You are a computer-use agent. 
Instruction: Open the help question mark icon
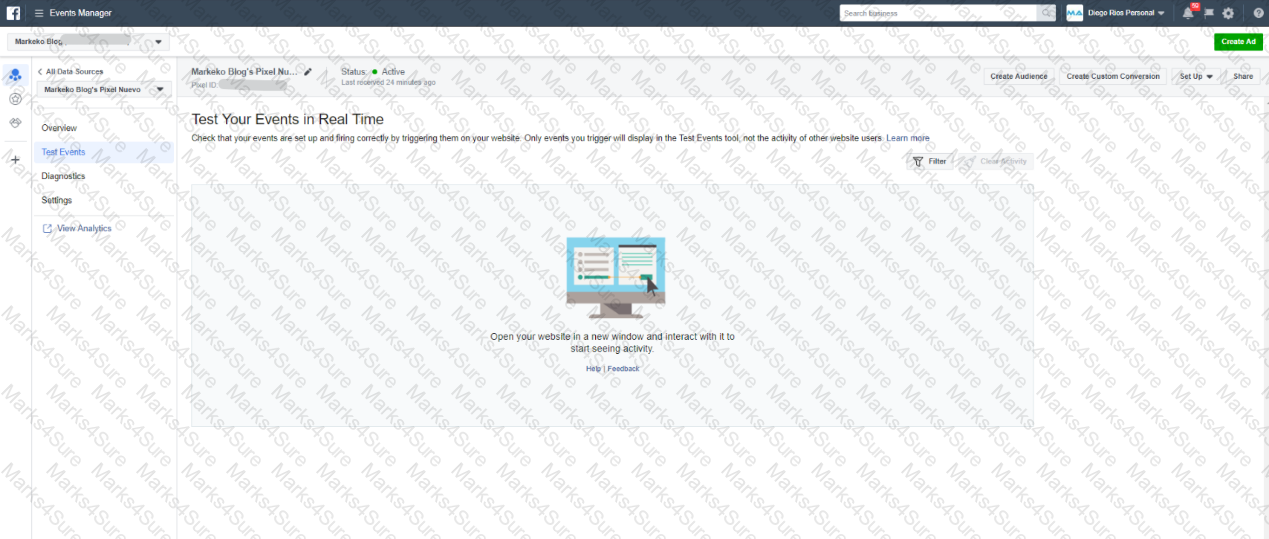(x=1258, y=13)
